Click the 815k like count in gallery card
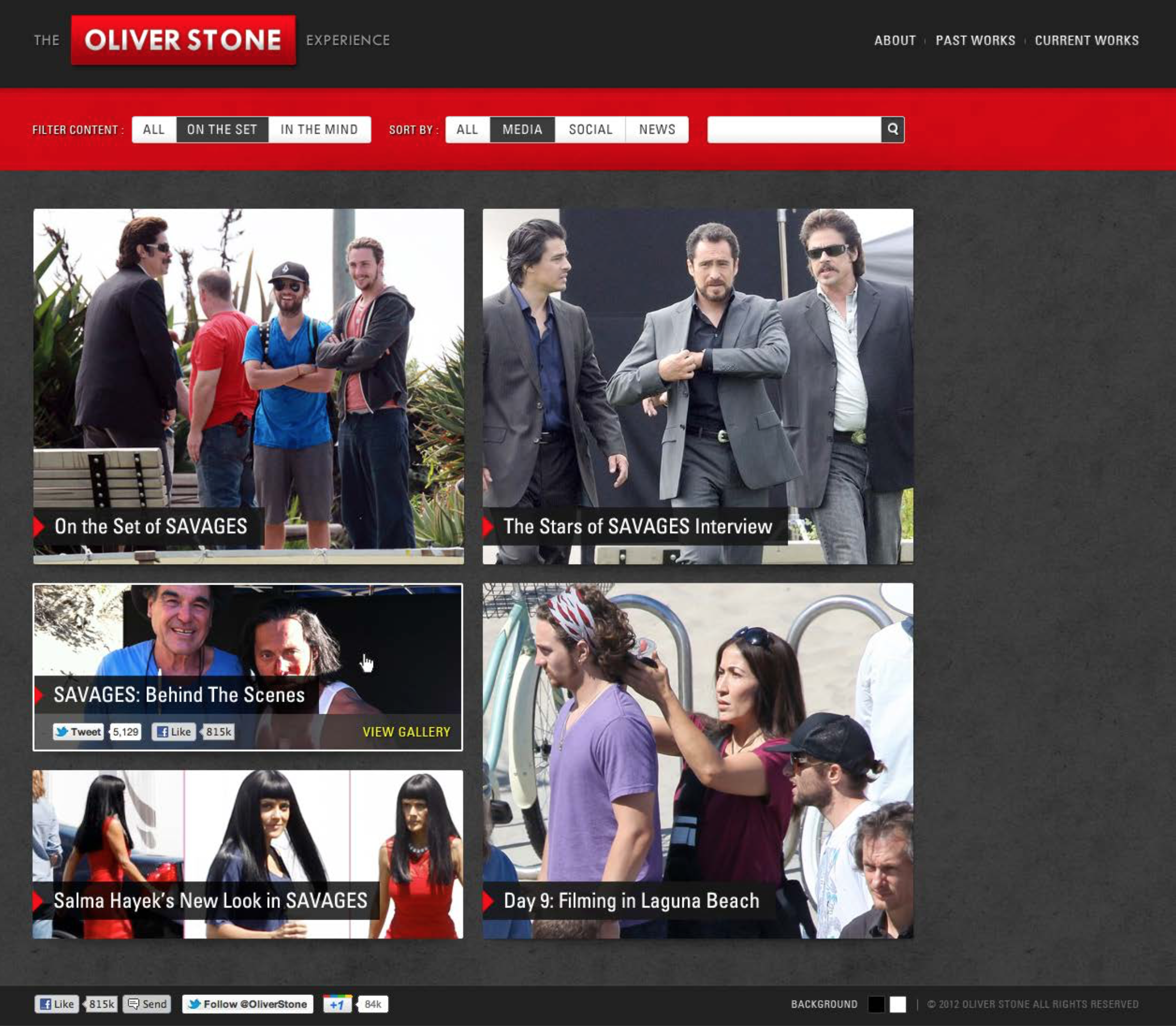1176x1026 pixels. tap(218, 732)
